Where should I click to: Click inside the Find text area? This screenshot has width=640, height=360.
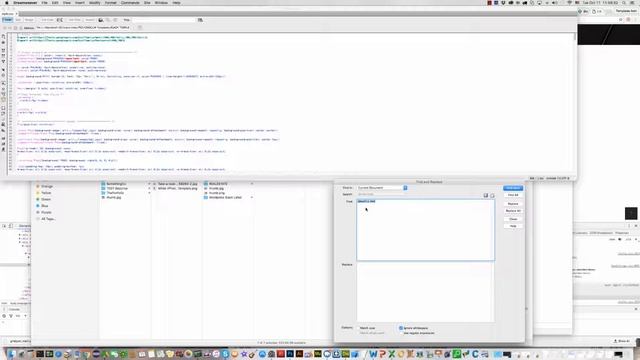click(425, 230)
